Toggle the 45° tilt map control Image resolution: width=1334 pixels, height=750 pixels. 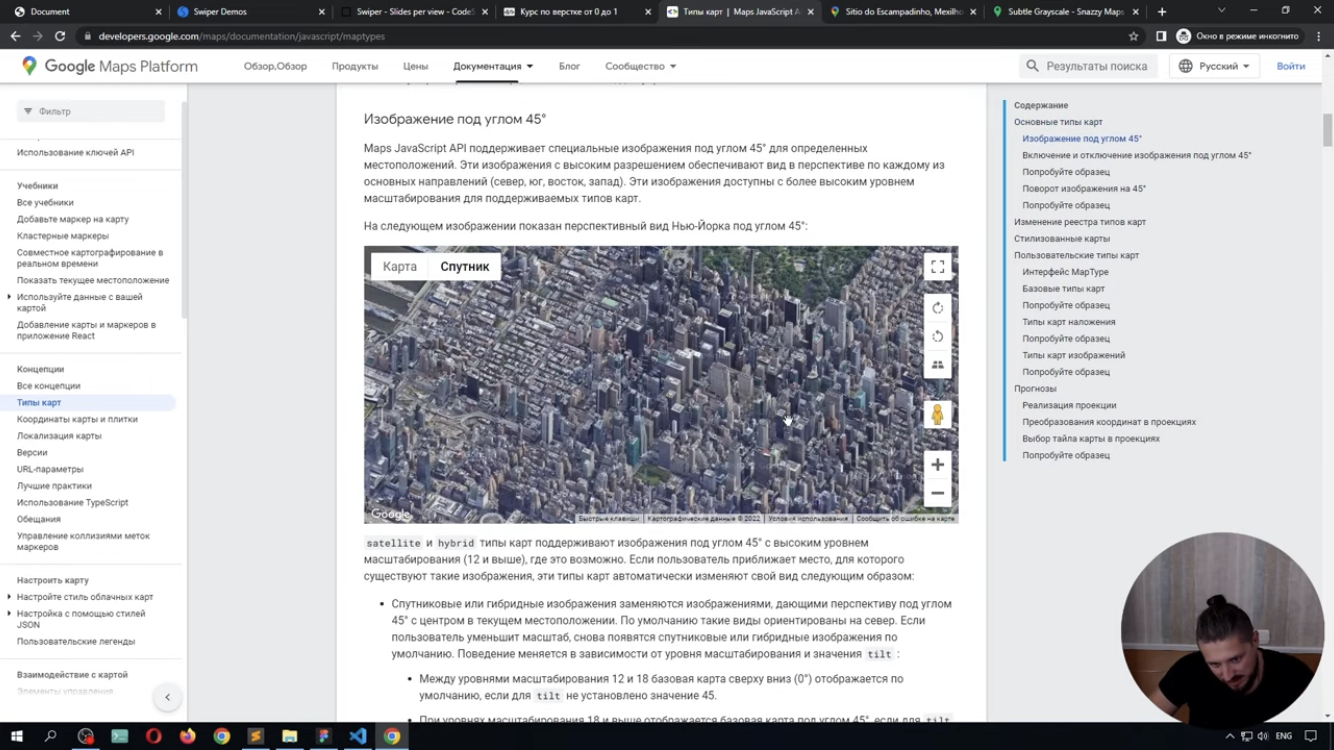[937, 365]
